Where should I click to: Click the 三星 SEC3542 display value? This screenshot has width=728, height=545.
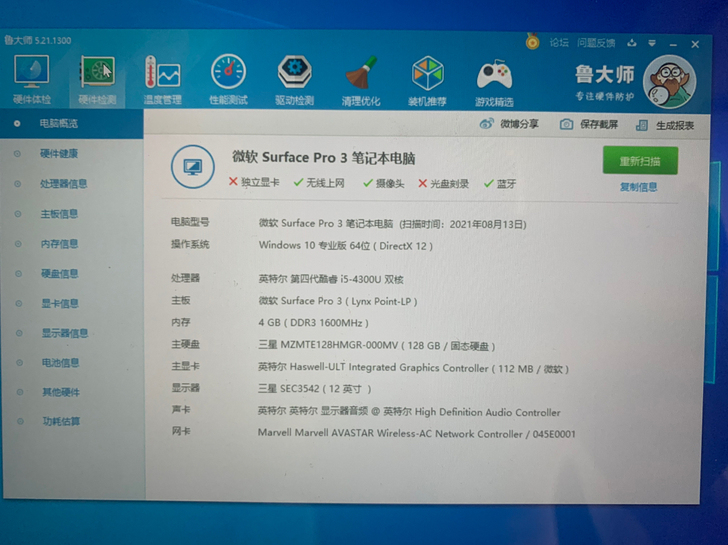coord(314,389)
